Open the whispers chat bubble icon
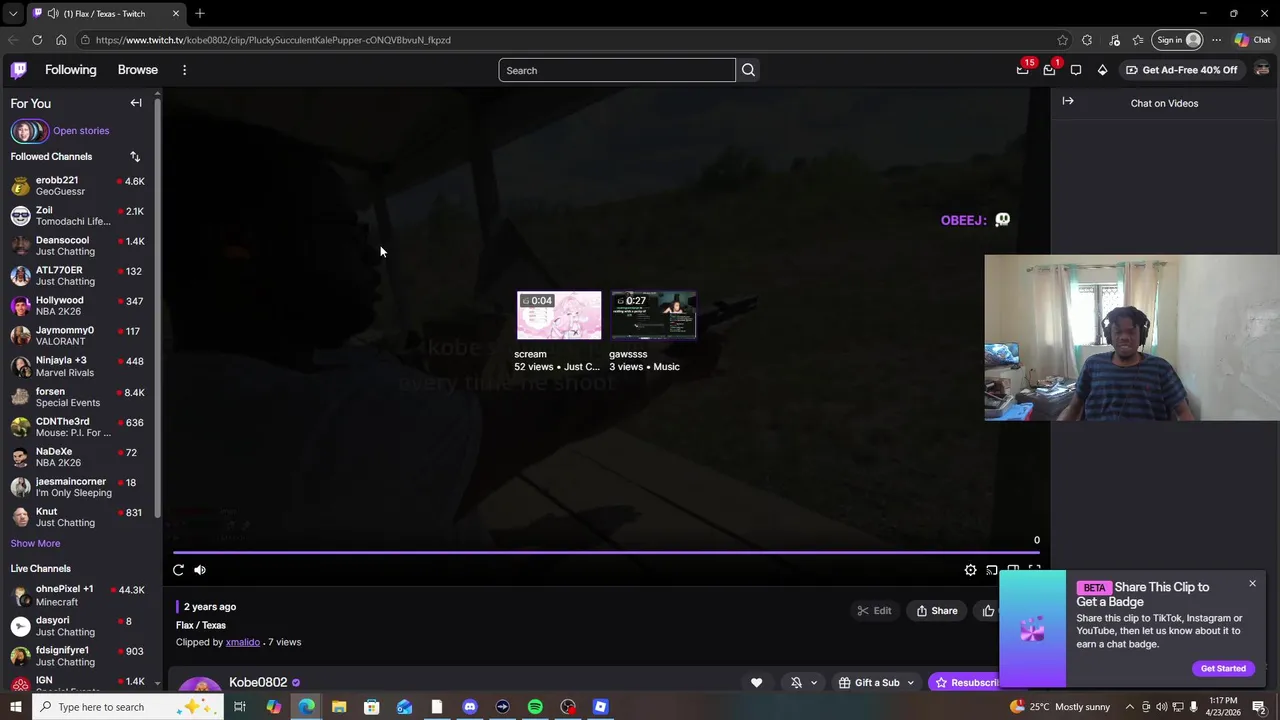The image size is (1280, 720). click(x=1076, y=70)
